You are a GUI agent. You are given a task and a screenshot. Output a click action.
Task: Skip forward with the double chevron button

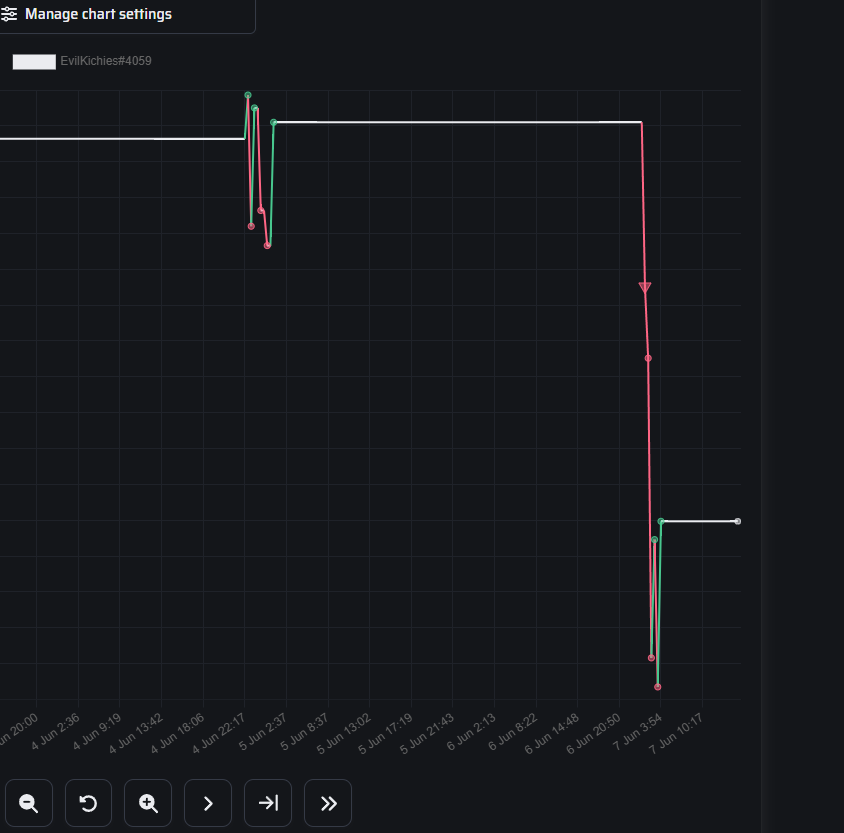pyautogui.click(x=328, y=803)
